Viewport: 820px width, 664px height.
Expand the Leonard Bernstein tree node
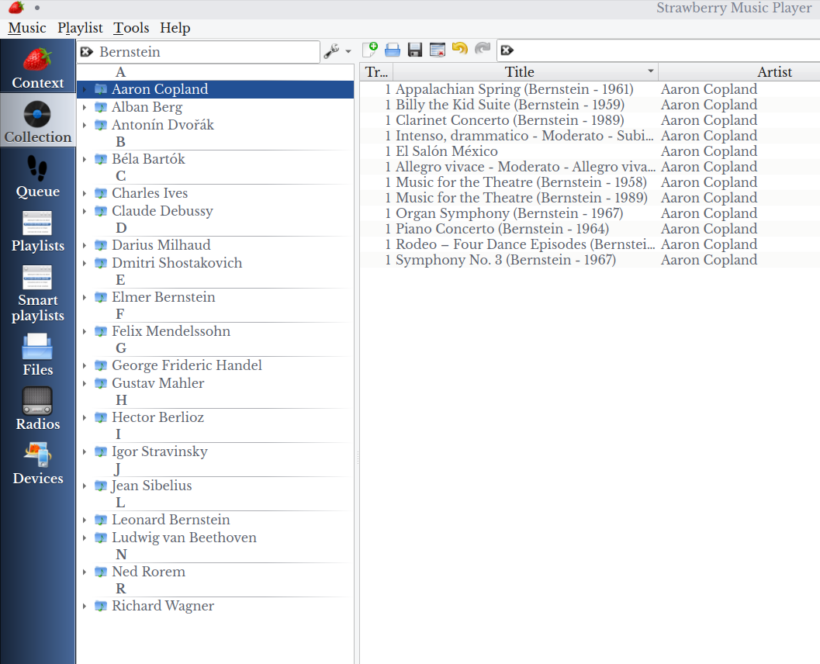(x=86, y=519)
